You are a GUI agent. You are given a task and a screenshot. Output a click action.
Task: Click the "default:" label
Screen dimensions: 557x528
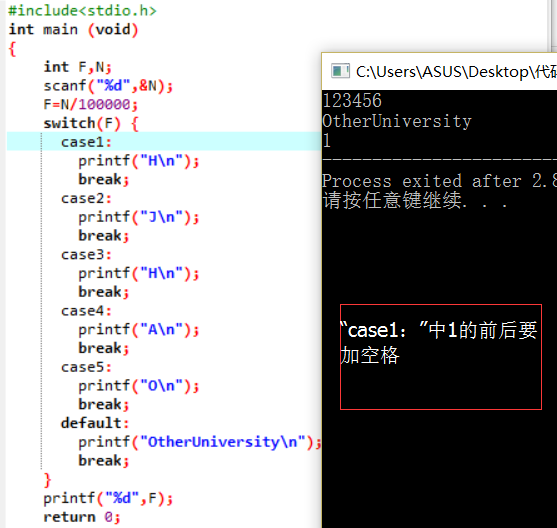coord(95,423)
